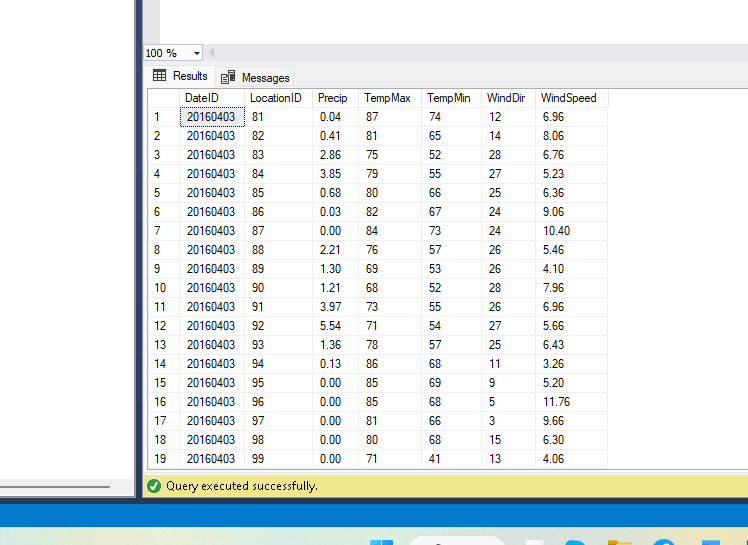The width and height of the screenshot is (748, 545).
Task: Select the TempMin column header
Action: coord(449,98)
